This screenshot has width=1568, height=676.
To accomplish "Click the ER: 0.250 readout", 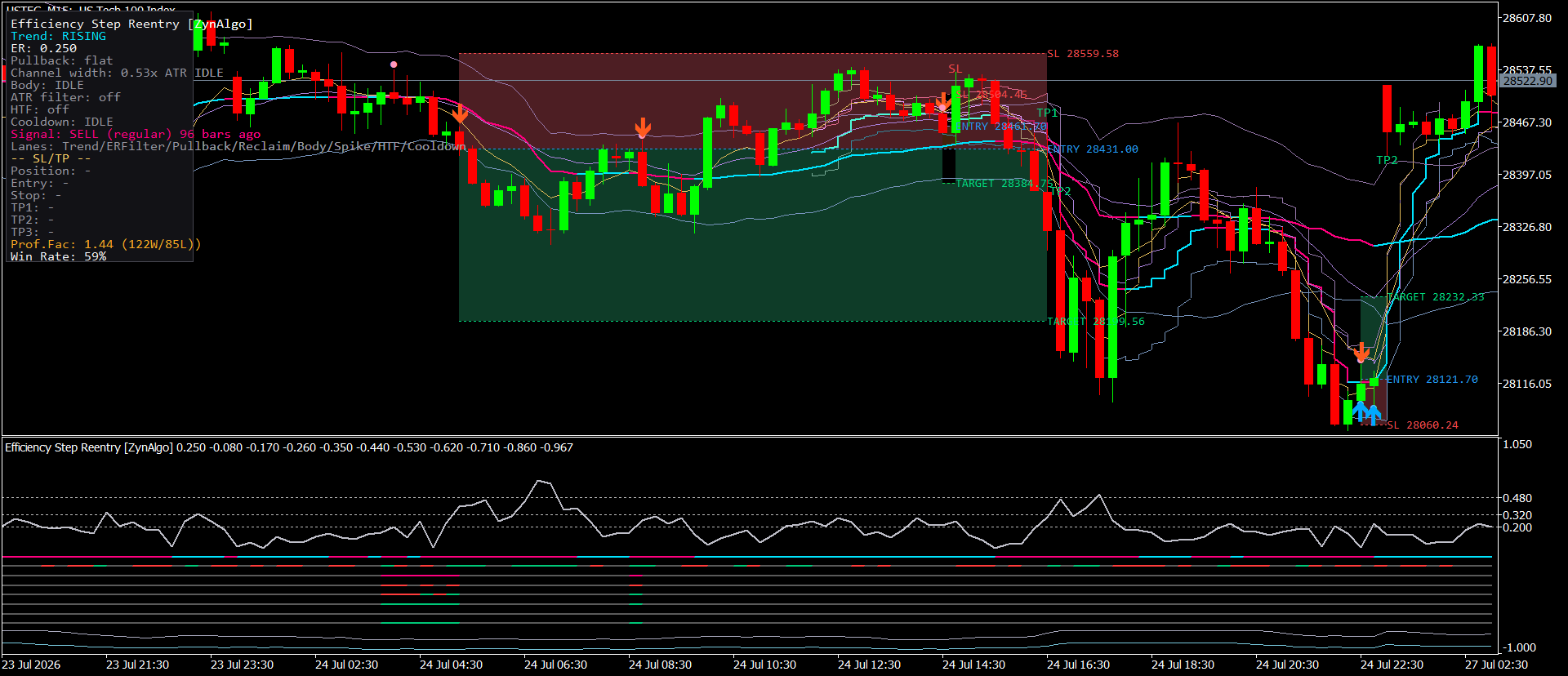I will coord(43,49).
